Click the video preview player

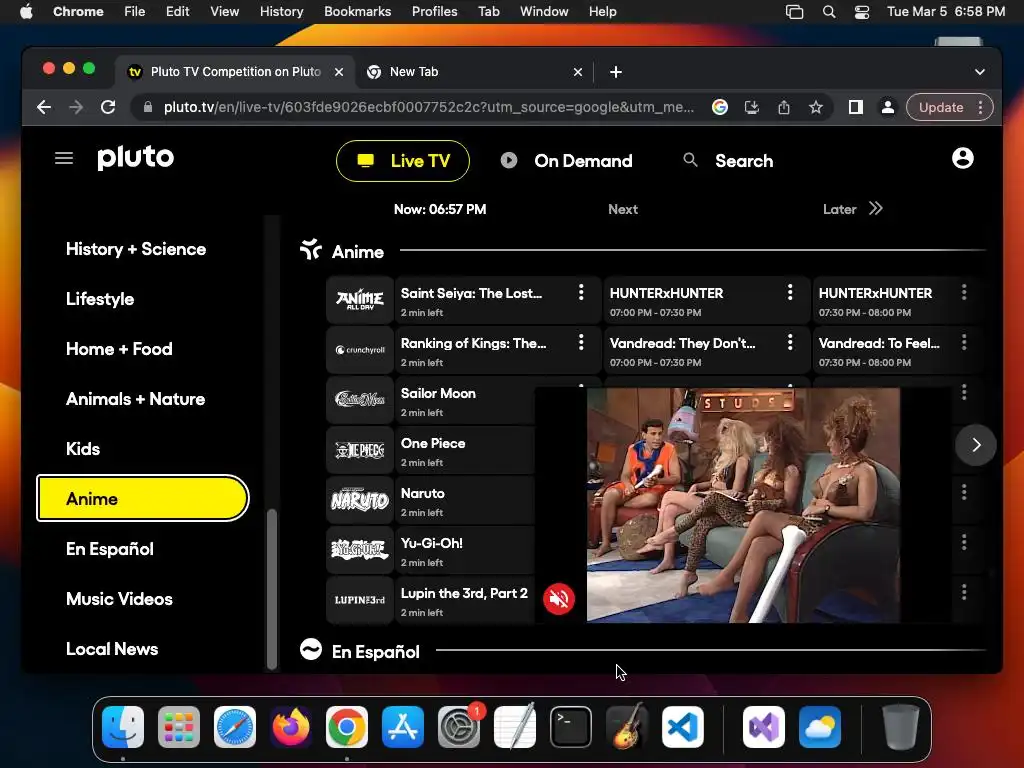coord(743,505)
